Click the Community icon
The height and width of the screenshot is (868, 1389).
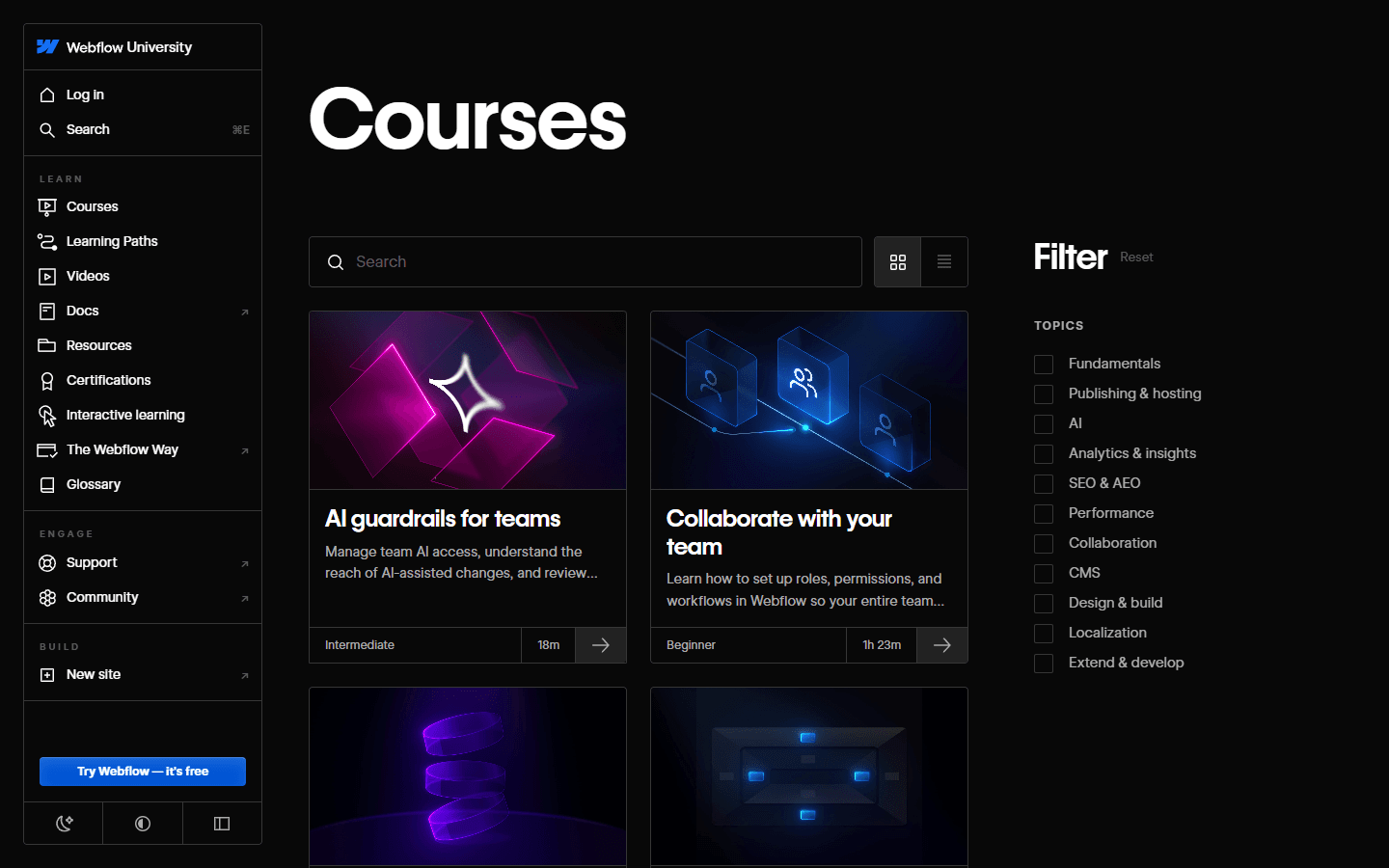pos(47,598)
